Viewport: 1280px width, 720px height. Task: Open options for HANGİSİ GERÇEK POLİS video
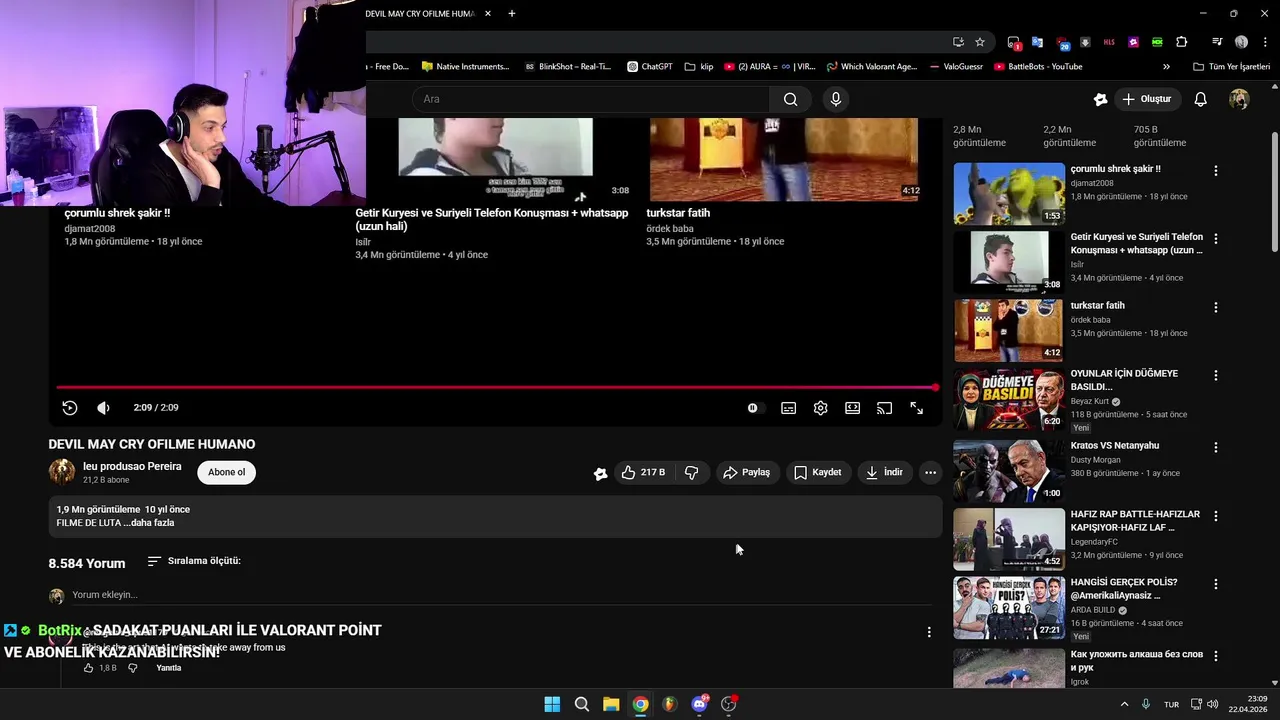pos(1216,584)
